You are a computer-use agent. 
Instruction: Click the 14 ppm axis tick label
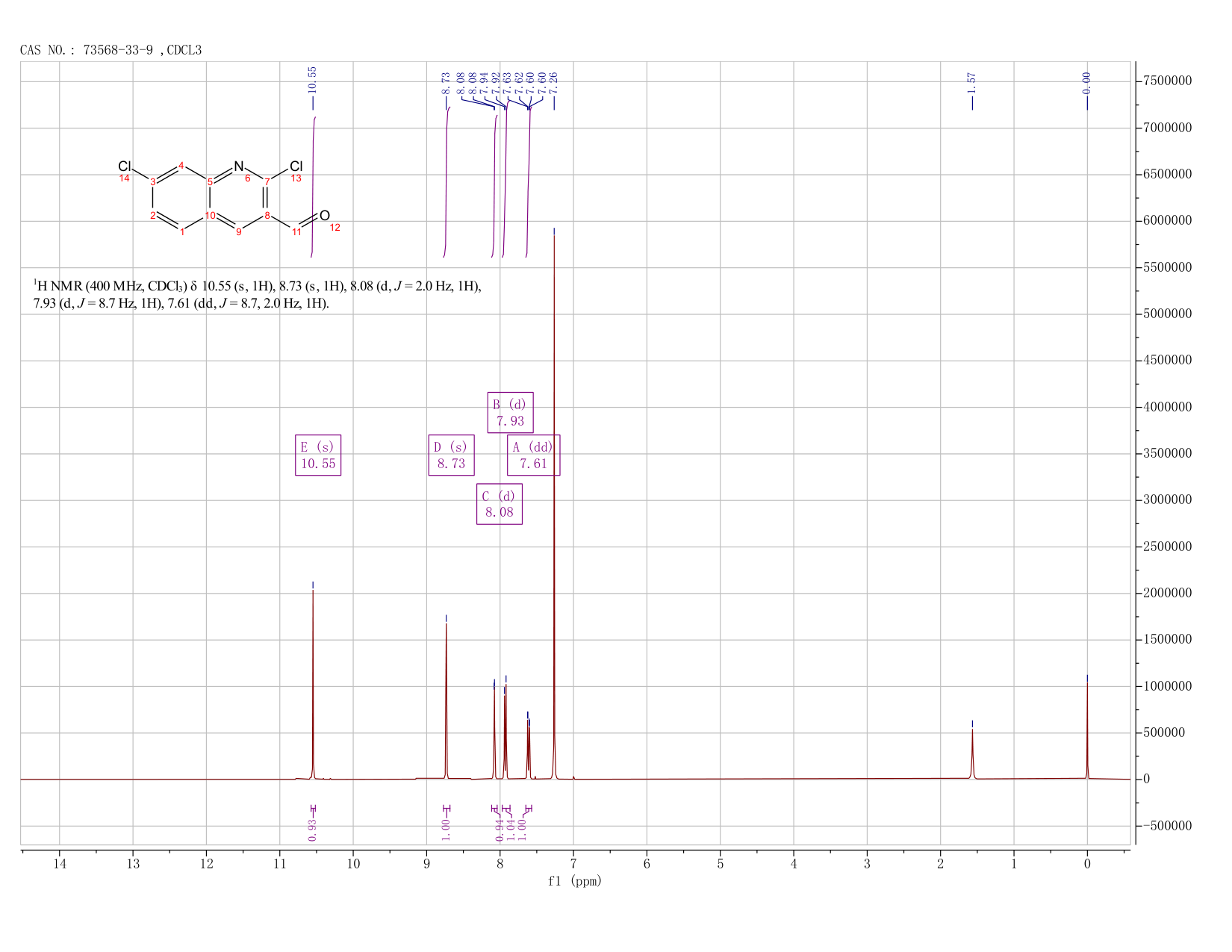pos(60,864)
